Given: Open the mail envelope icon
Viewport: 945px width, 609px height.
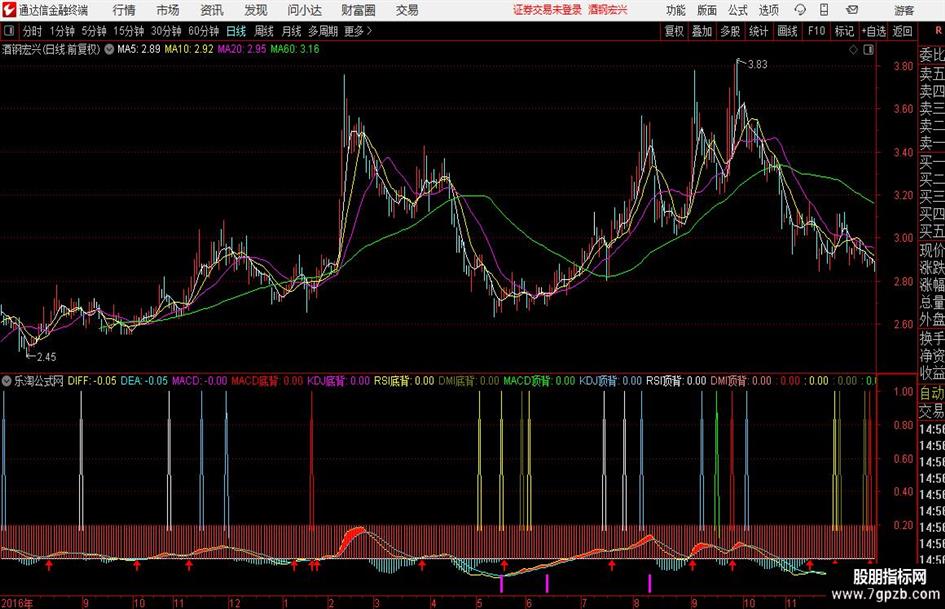Looking at the screenshot, I should pyautogui.click(x=852, y=10).
